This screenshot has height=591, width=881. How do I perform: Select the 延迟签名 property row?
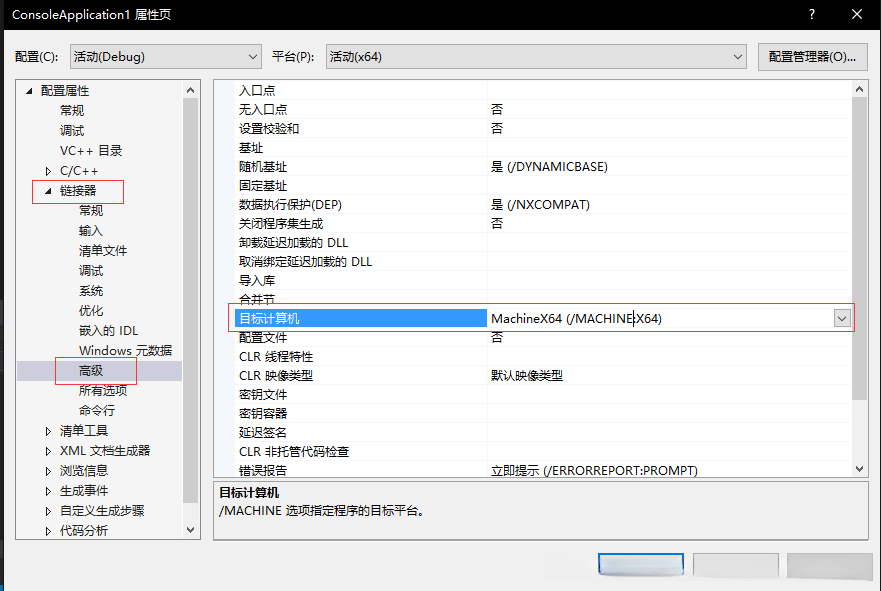pyautogui.click(x=543, y=433)
